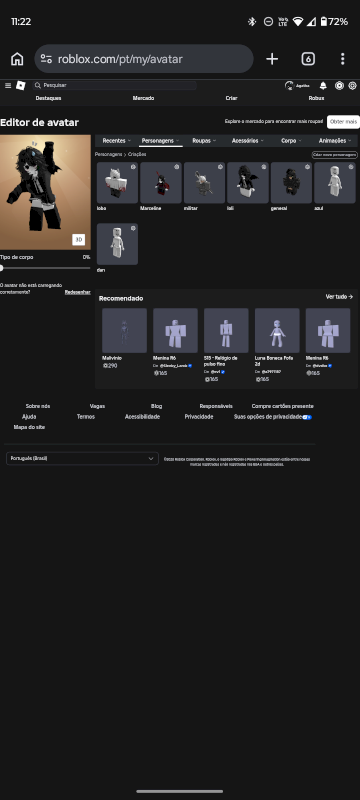Image resolution: width=360 pixels, height=800 pixels.
Task: Click the Redesenhar link
Action: pyautogui.click(x=78, y=292)
